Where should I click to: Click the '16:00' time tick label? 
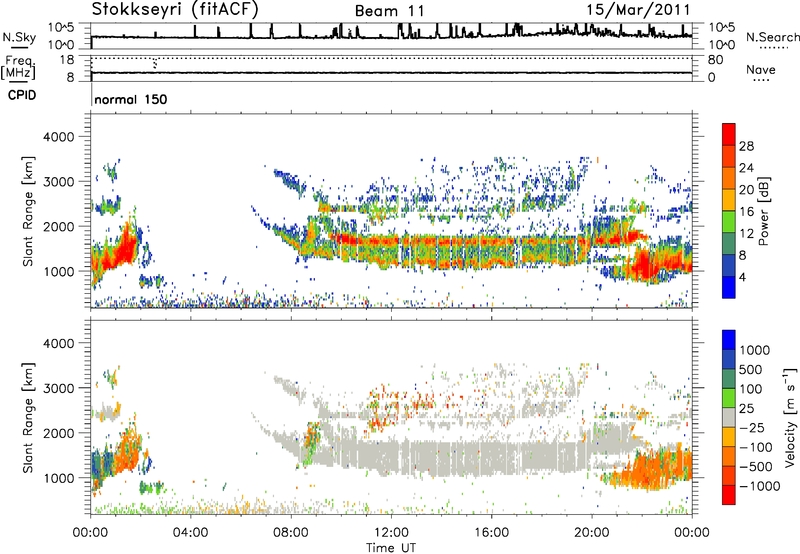coord(491,533)
